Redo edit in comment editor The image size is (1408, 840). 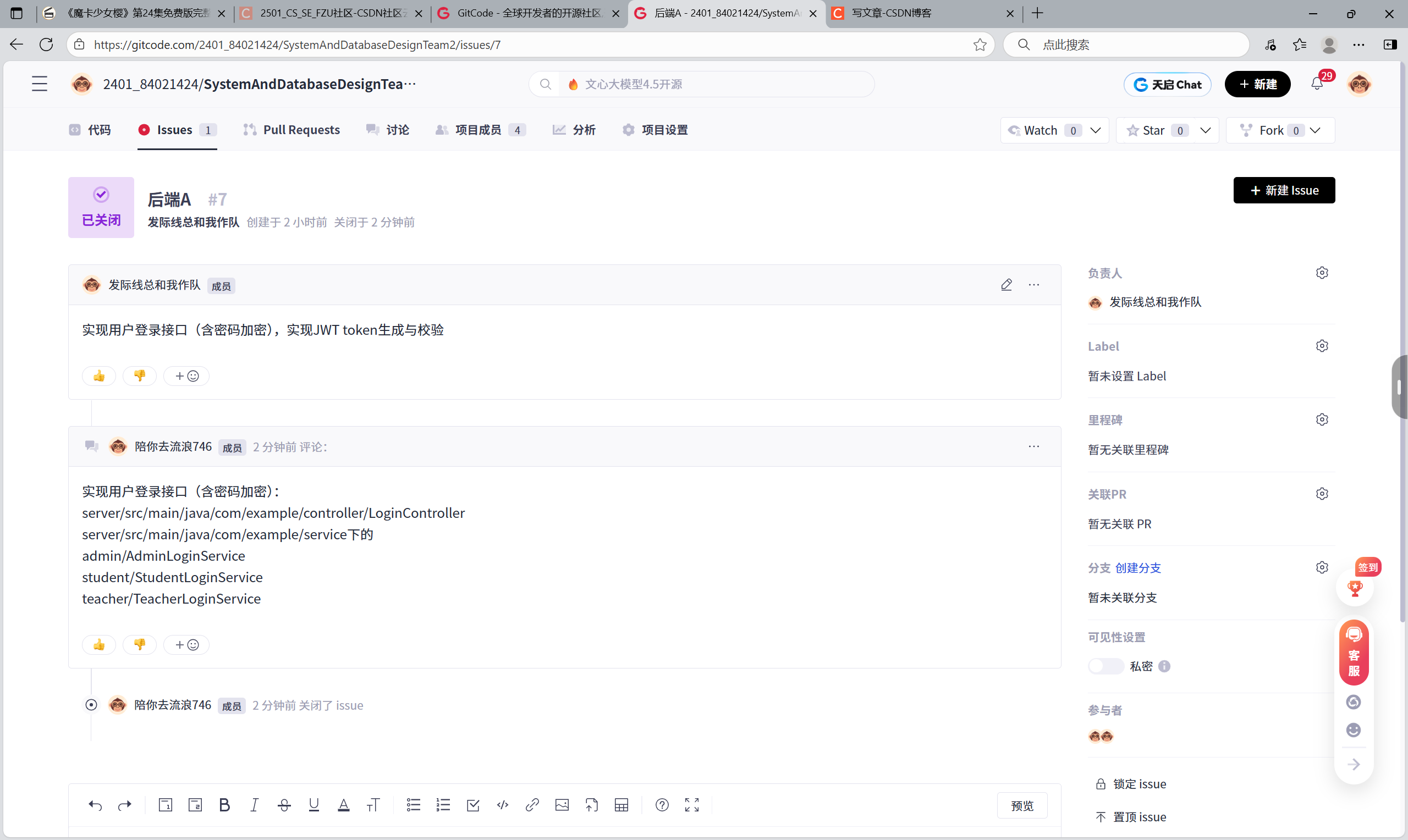(124, 805)
